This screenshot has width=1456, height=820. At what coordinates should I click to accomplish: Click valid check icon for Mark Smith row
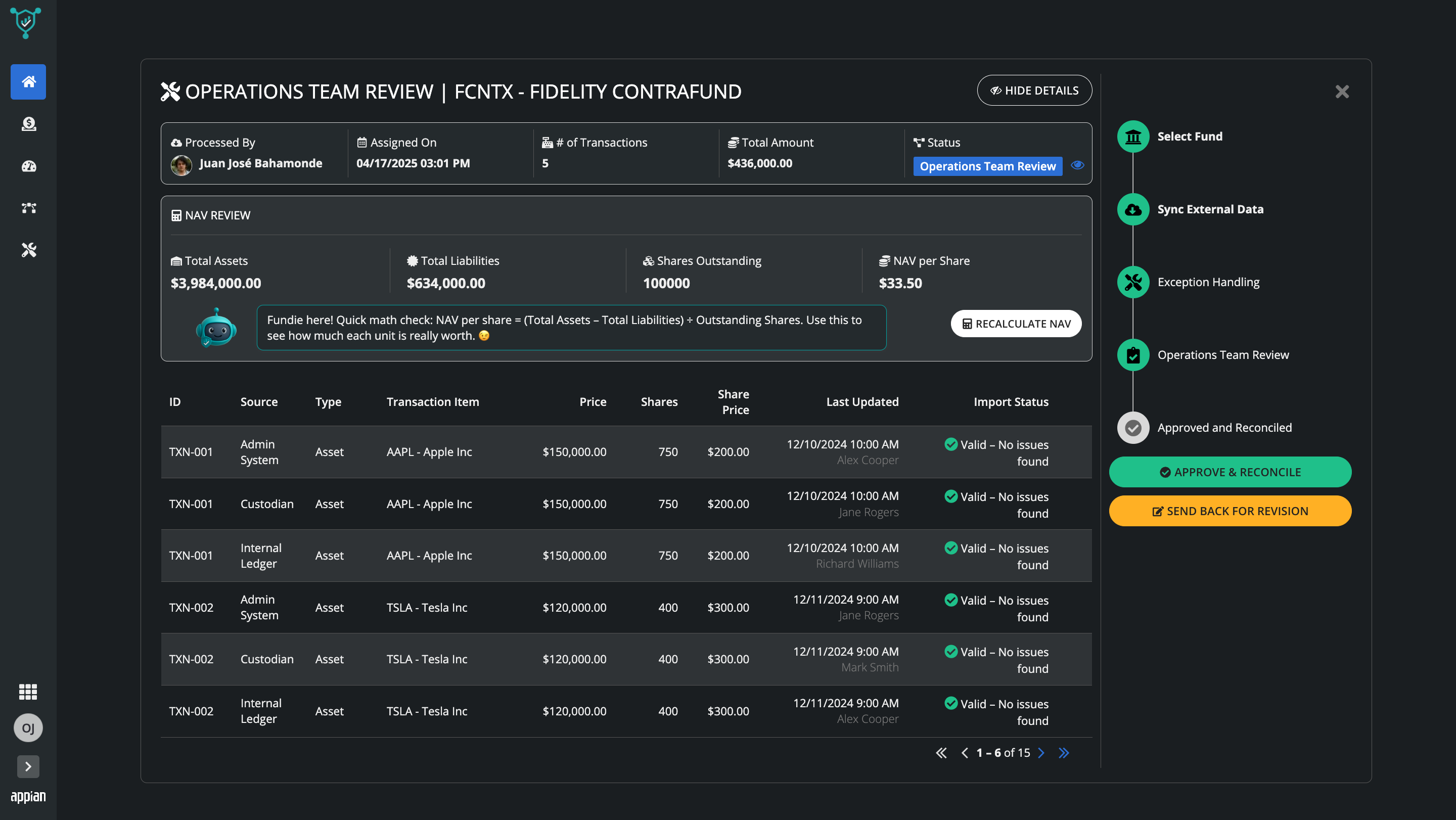[950, 652]
